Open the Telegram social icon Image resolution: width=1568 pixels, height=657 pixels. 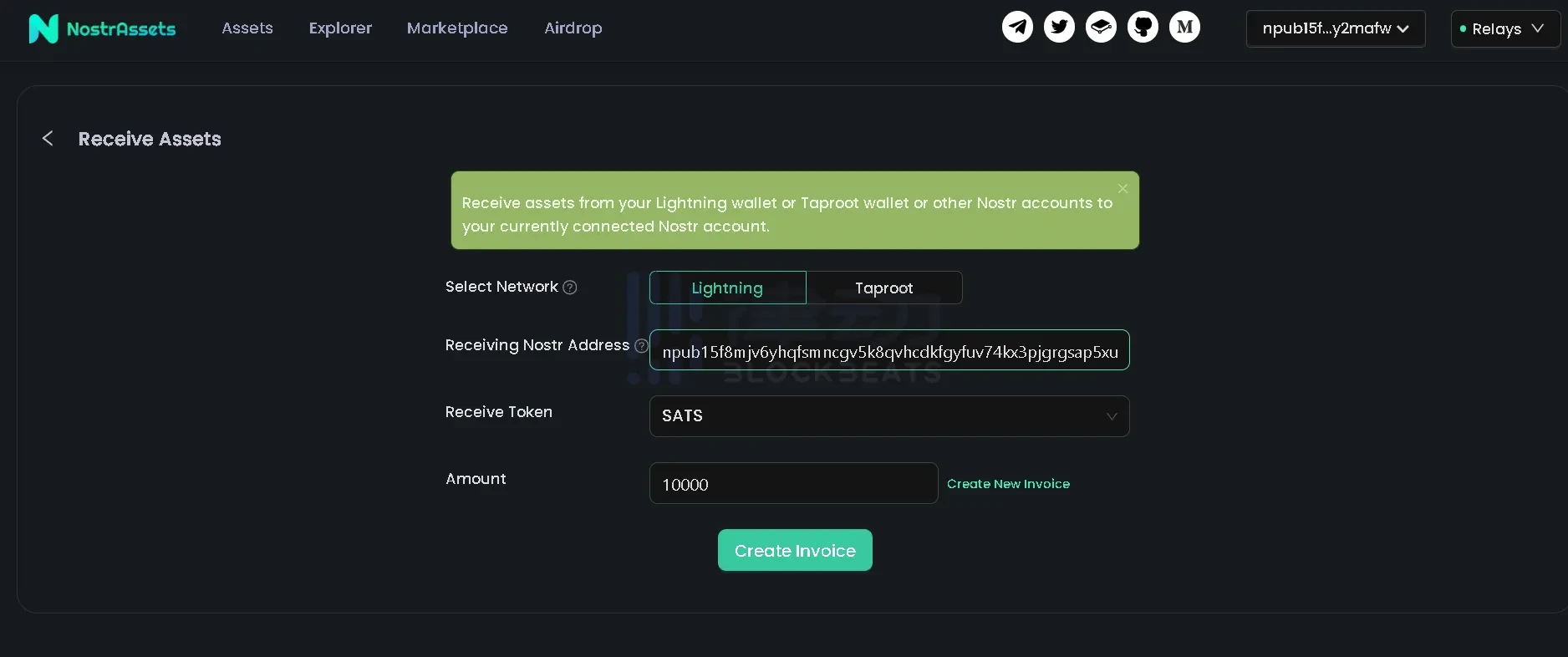pos(1017,28)
